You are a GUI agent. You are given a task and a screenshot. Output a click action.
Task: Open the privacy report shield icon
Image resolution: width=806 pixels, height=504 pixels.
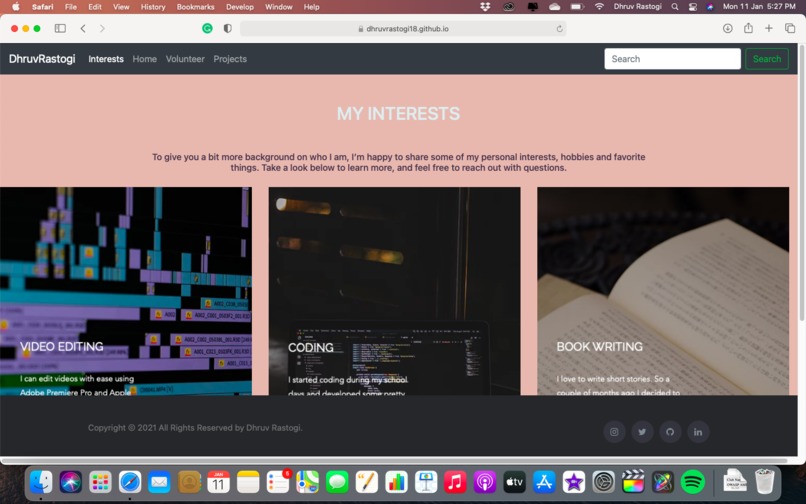coord(227,28)
